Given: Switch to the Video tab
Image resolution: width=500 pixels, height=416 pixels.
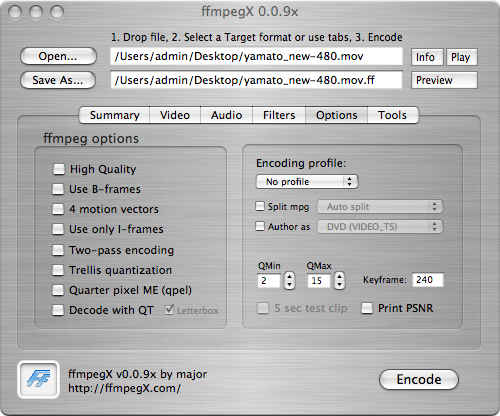Looking at the screenshot, I should point(175,115).
